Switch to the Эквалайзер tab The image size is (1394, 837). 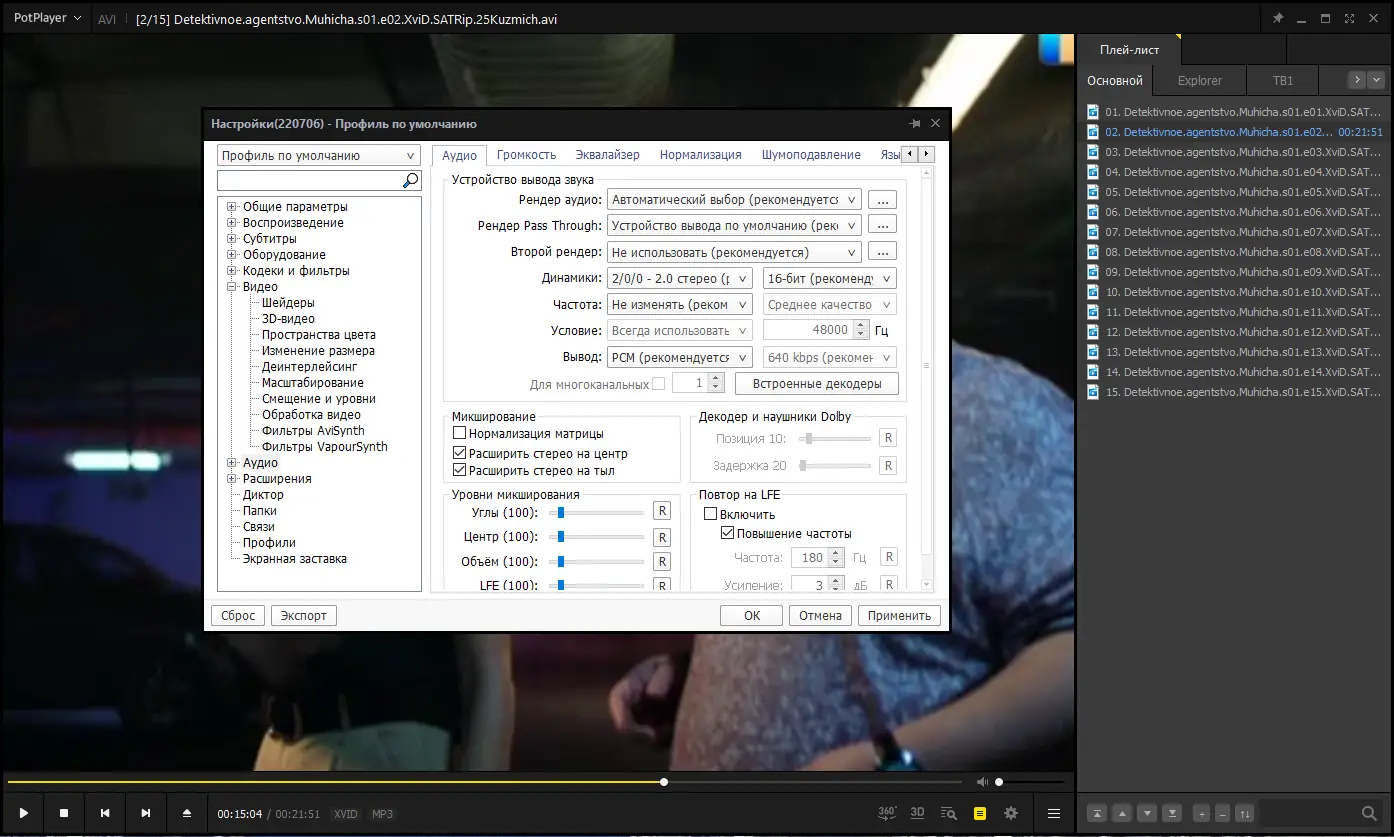click(607, 155)
